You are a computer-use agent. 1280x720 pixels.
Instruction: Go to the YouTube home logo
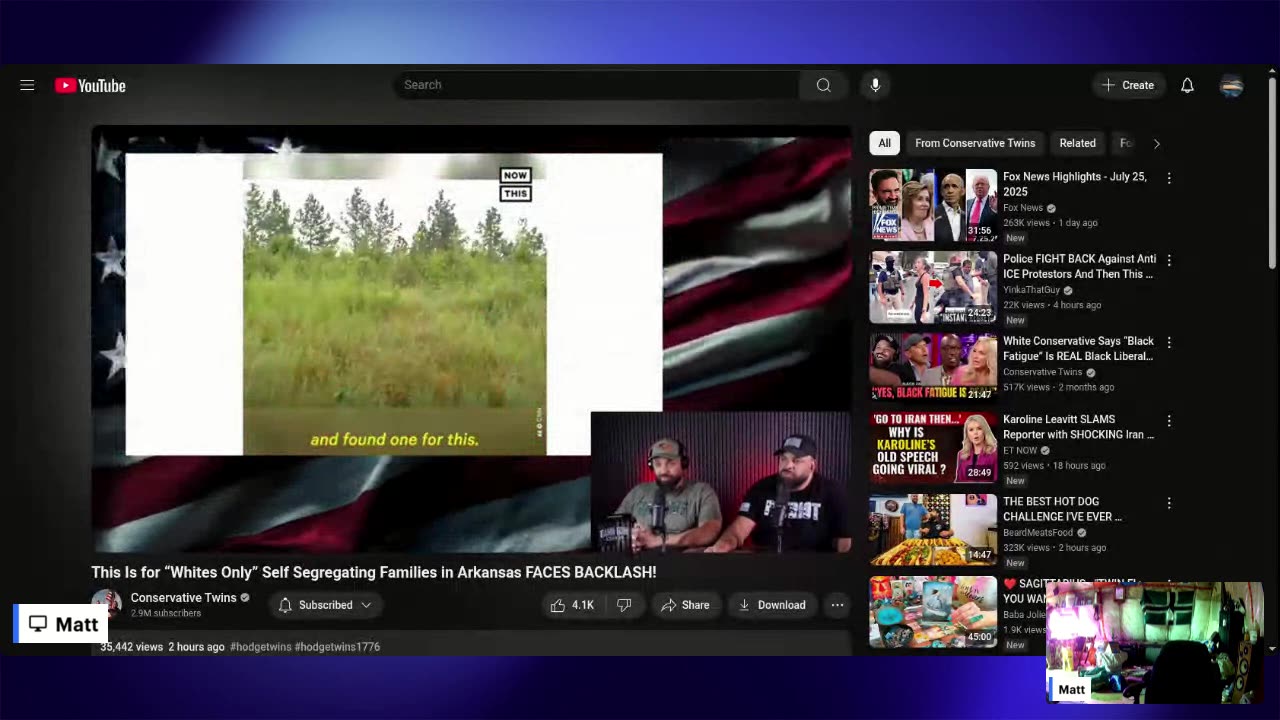90,85
